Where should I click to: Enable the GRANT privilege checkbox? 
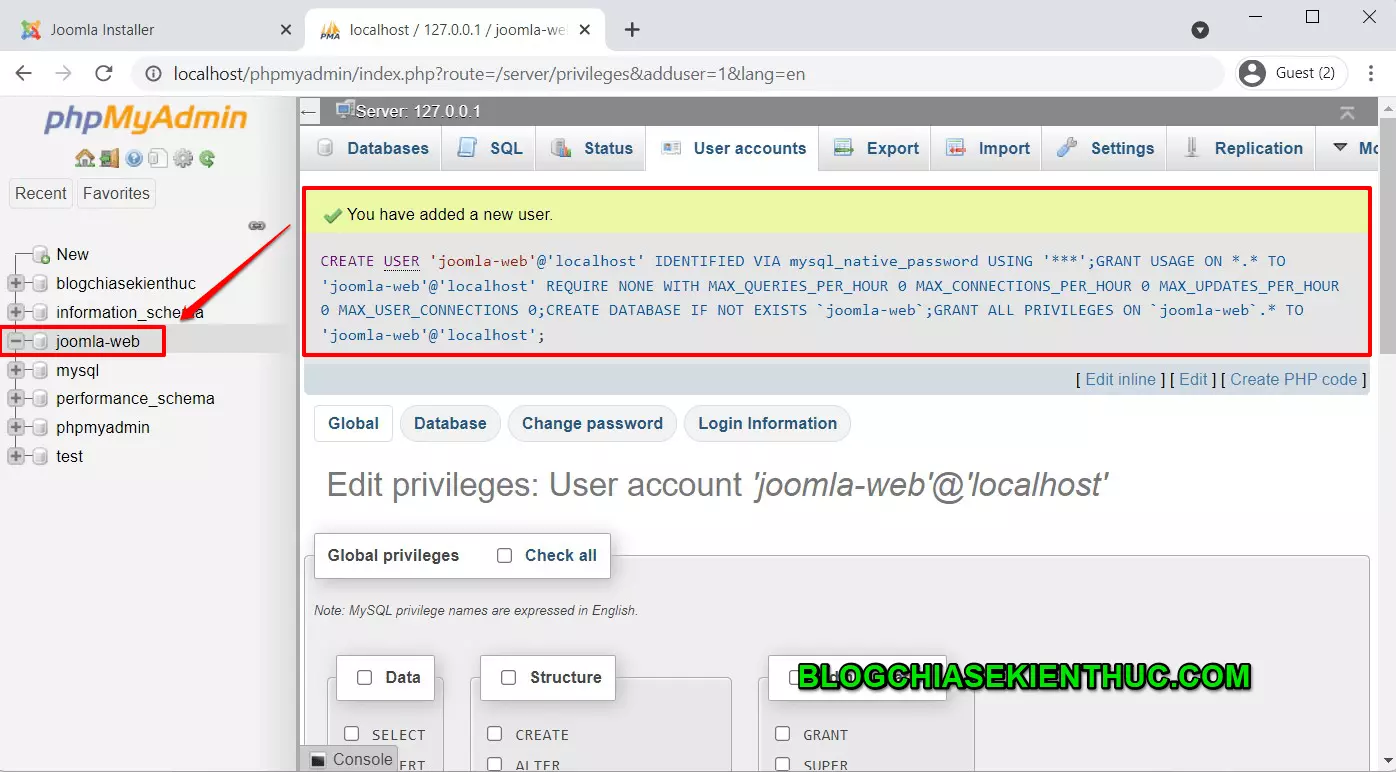(783, 734)
